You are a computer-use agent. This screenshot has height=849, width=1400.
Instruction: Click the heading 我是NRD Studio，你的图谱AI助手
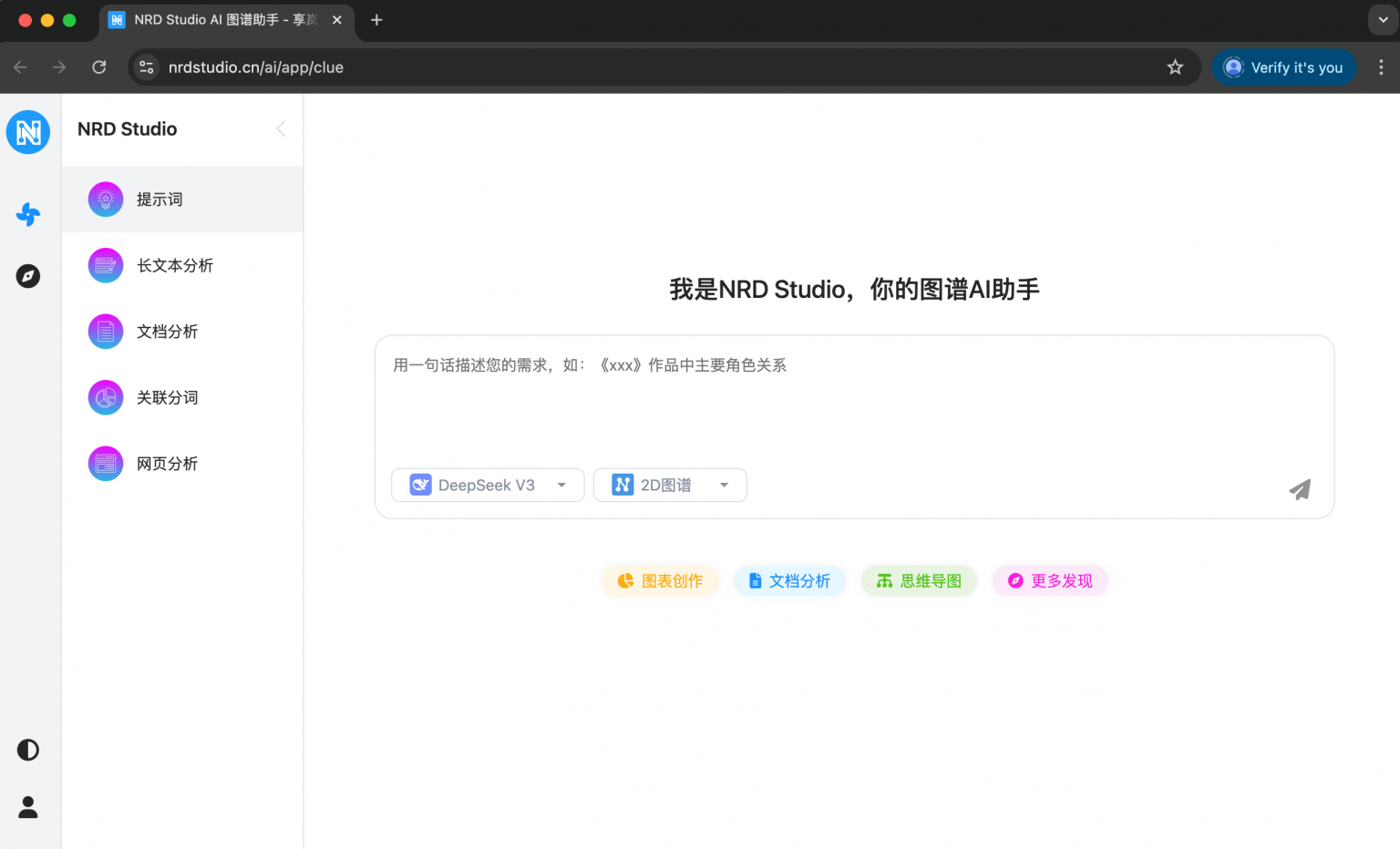pyautogui.click(x=854, y=289)
